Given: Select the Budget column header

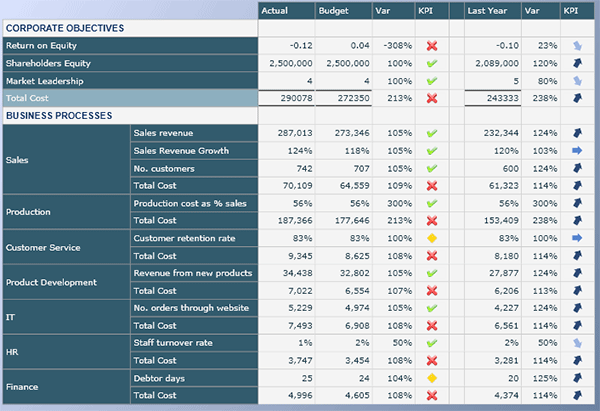Looking at the screenshot, I should pos(333,11).
